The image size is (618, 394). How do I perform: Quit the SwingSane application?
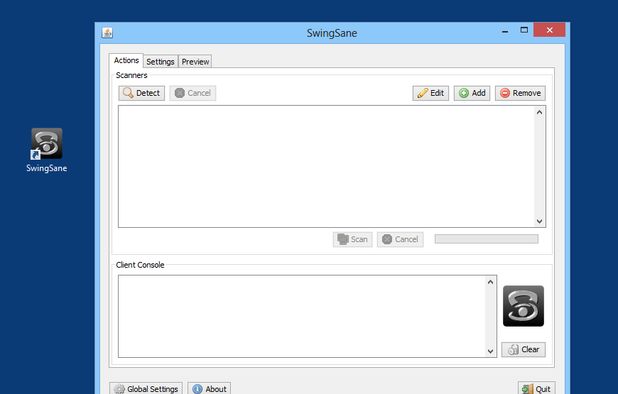(536, 389)
